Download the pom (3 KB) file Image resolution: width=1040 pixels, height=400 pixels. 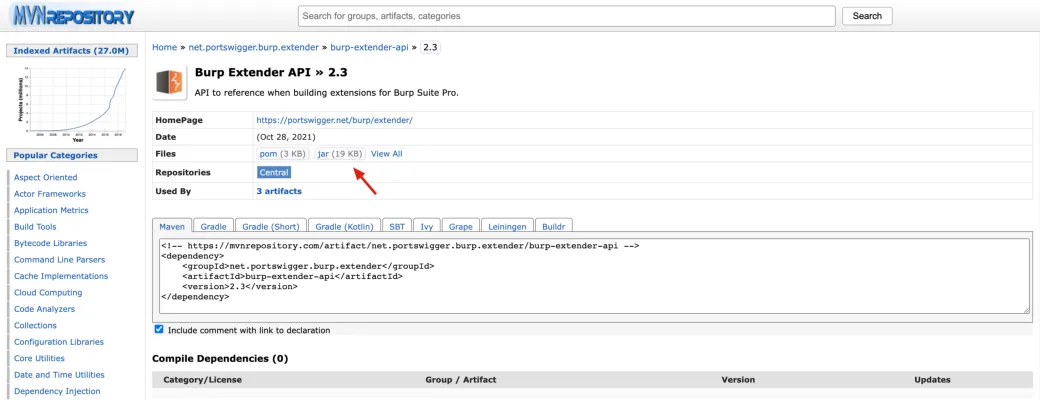pos(283,154)
